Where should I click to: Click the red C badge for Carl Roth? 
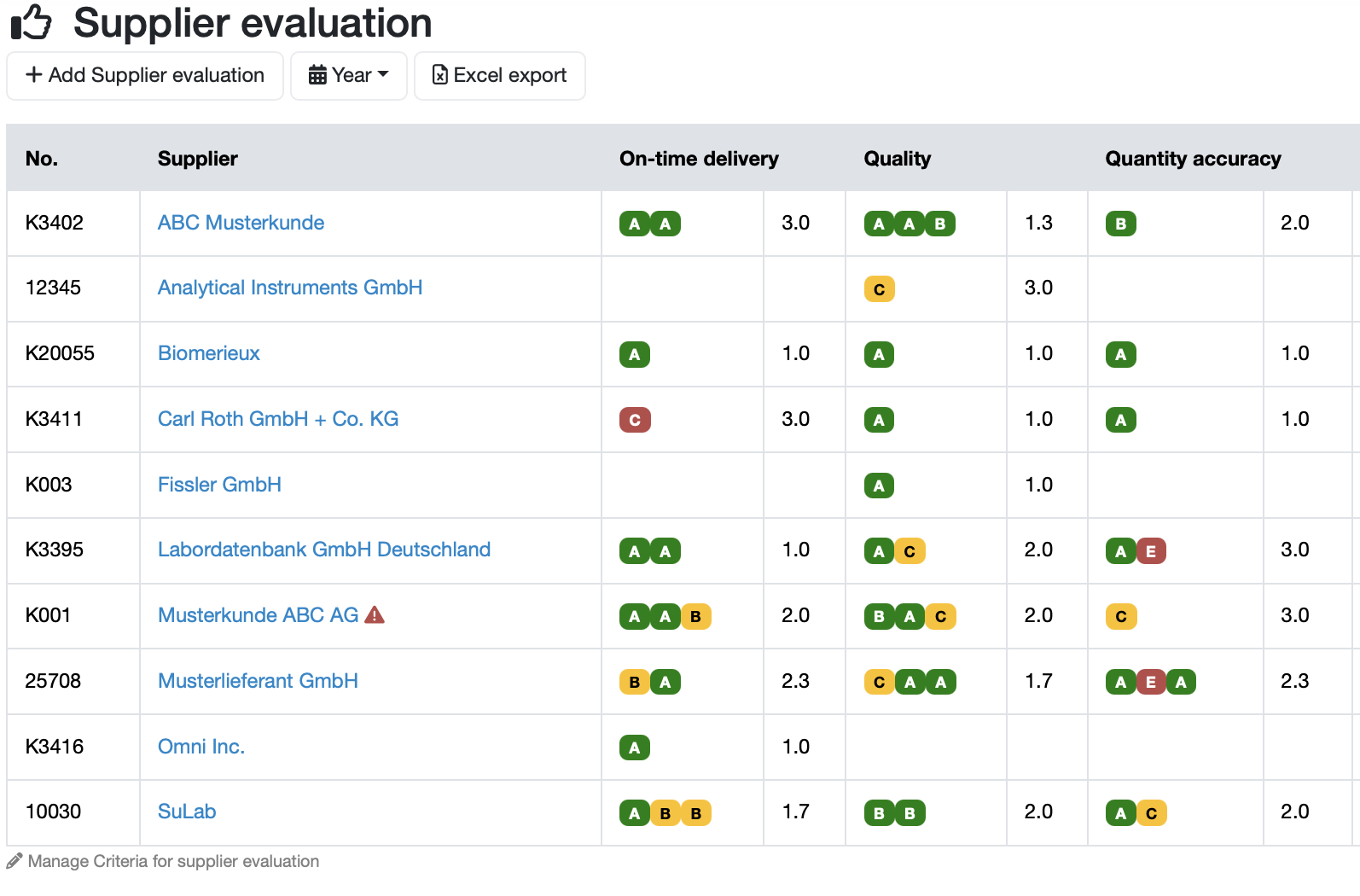635,420
